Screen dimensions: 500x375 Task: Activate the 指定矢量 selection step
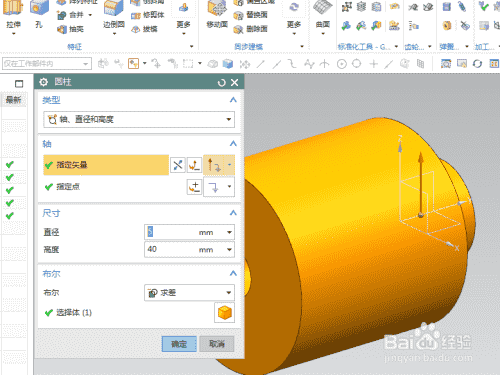[x=106, y=165]
